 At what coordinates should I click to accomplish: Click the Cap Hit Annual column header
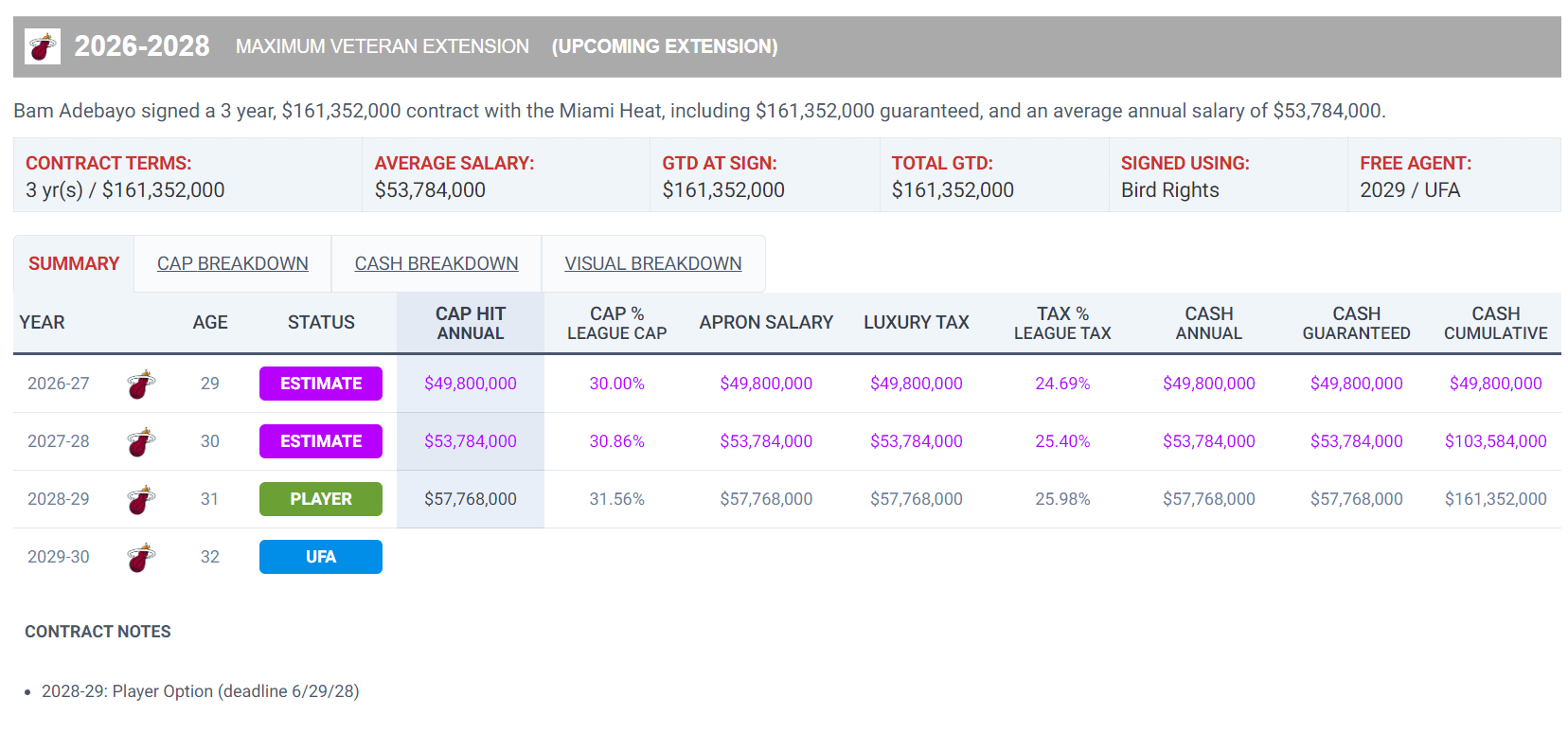[x=470, y=323]
